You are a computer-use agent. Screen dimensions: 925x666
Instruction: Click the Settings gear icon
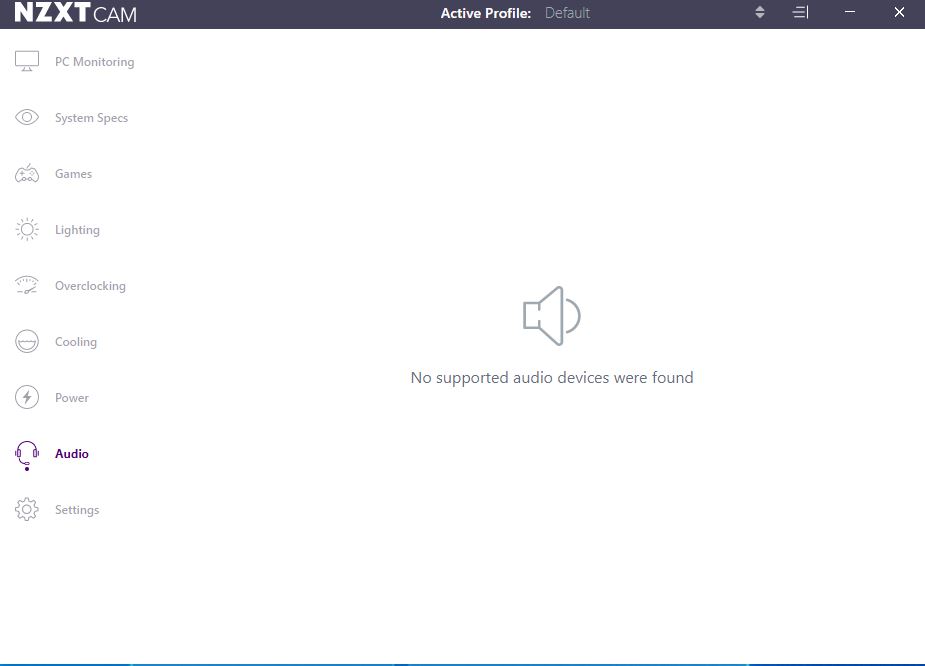click(x=27, y=509)
